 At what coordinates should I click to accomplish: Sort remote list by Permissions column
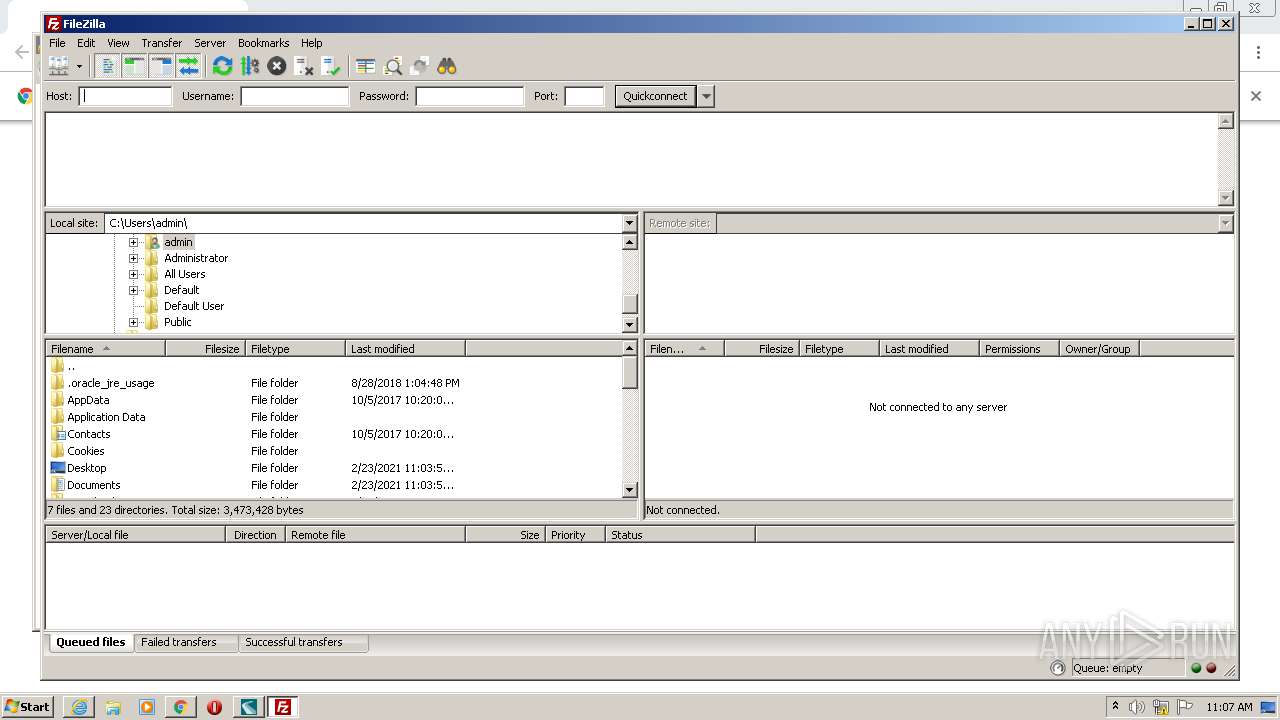tap(1019, 349)
